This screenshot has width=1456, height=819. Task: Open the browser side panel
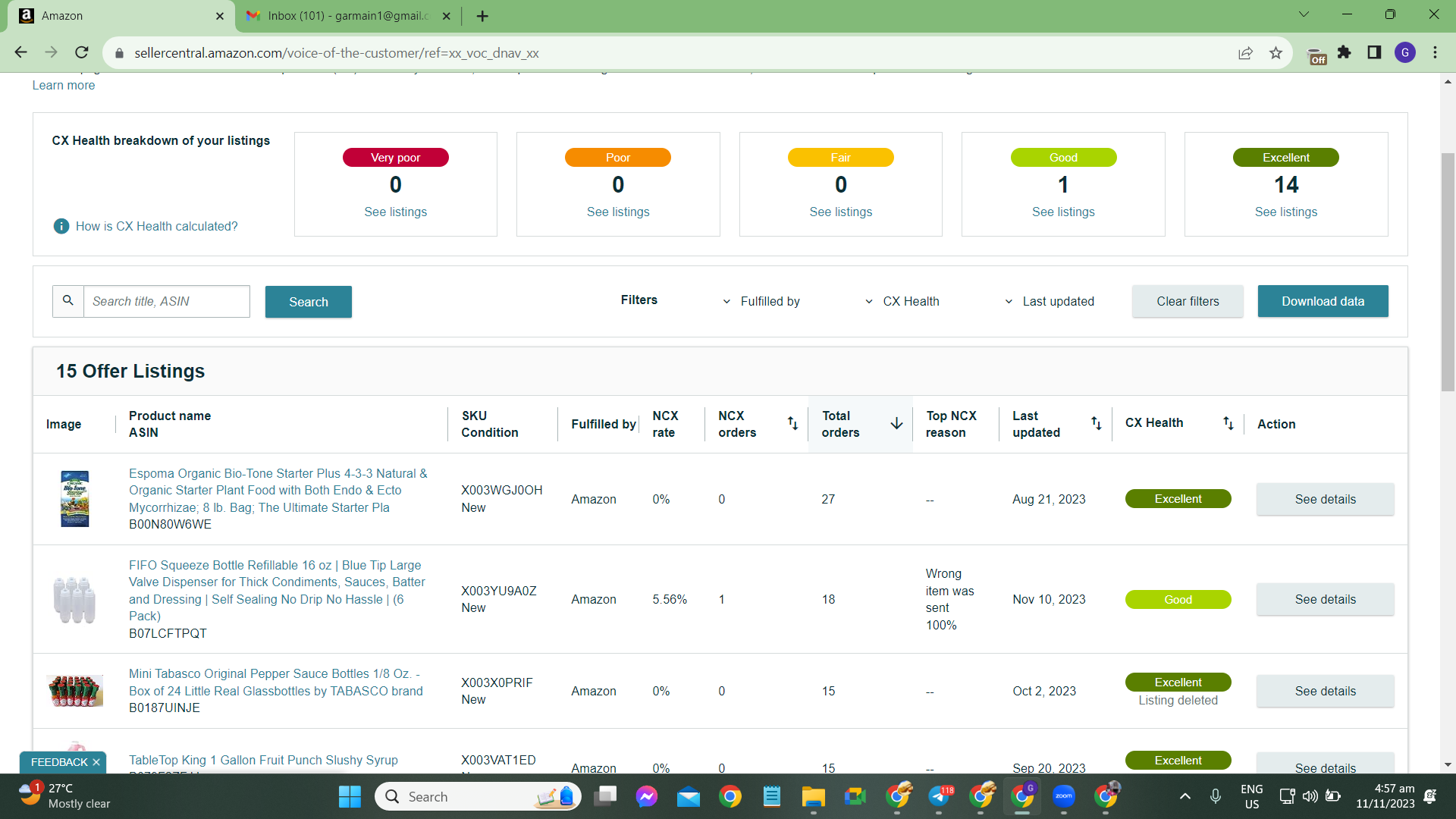point(1374,52)
